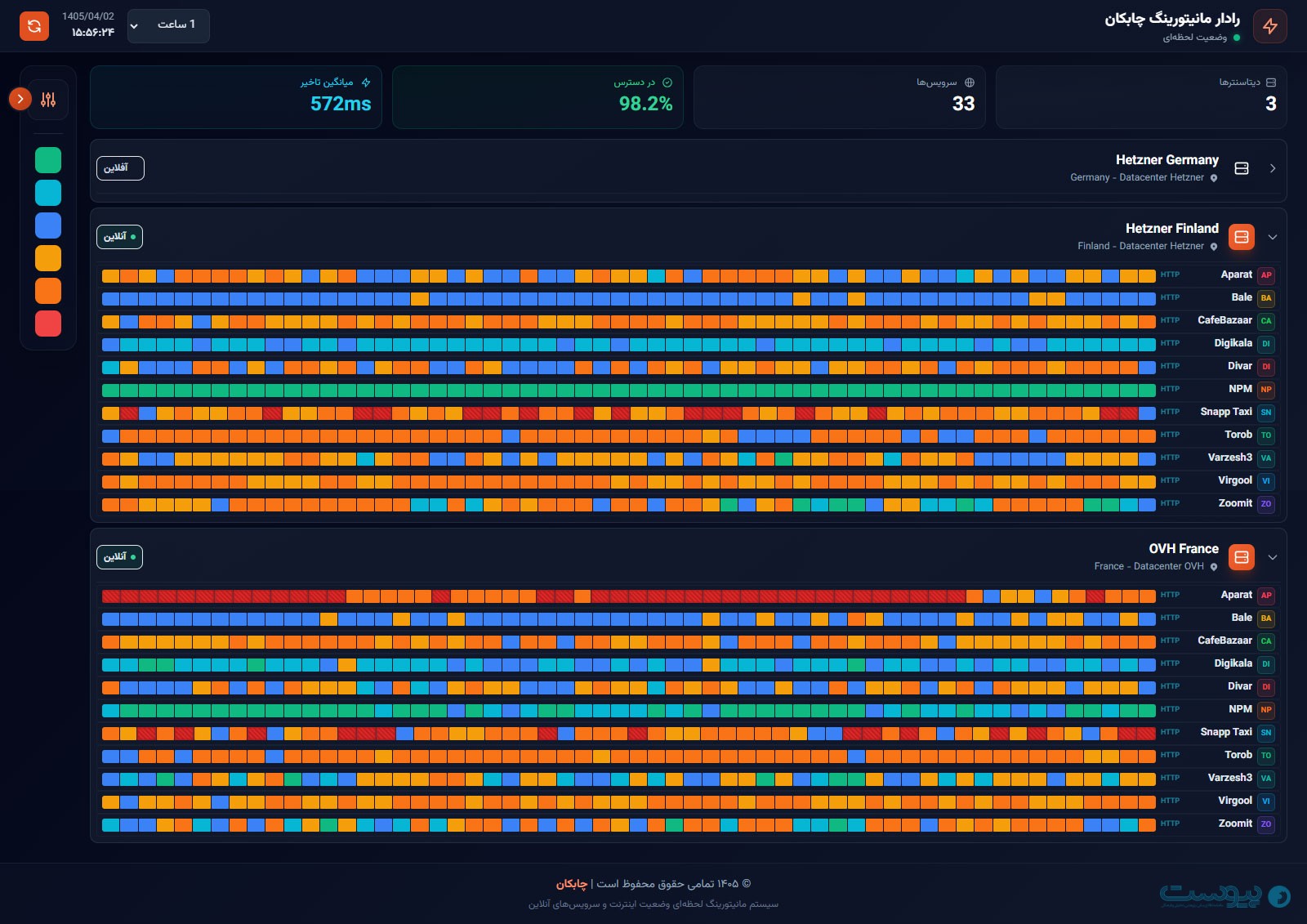This screenshot has width=1307, height=924.
Task: Click the SN badge for Snapp Taxi in Hetzner Finland
Action: 1266,413
